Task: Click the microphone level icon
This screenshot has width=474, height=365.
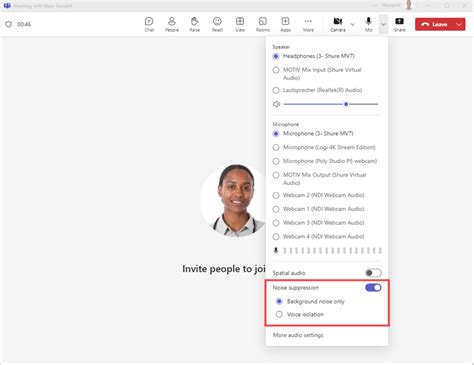Action: click(276, 250)
